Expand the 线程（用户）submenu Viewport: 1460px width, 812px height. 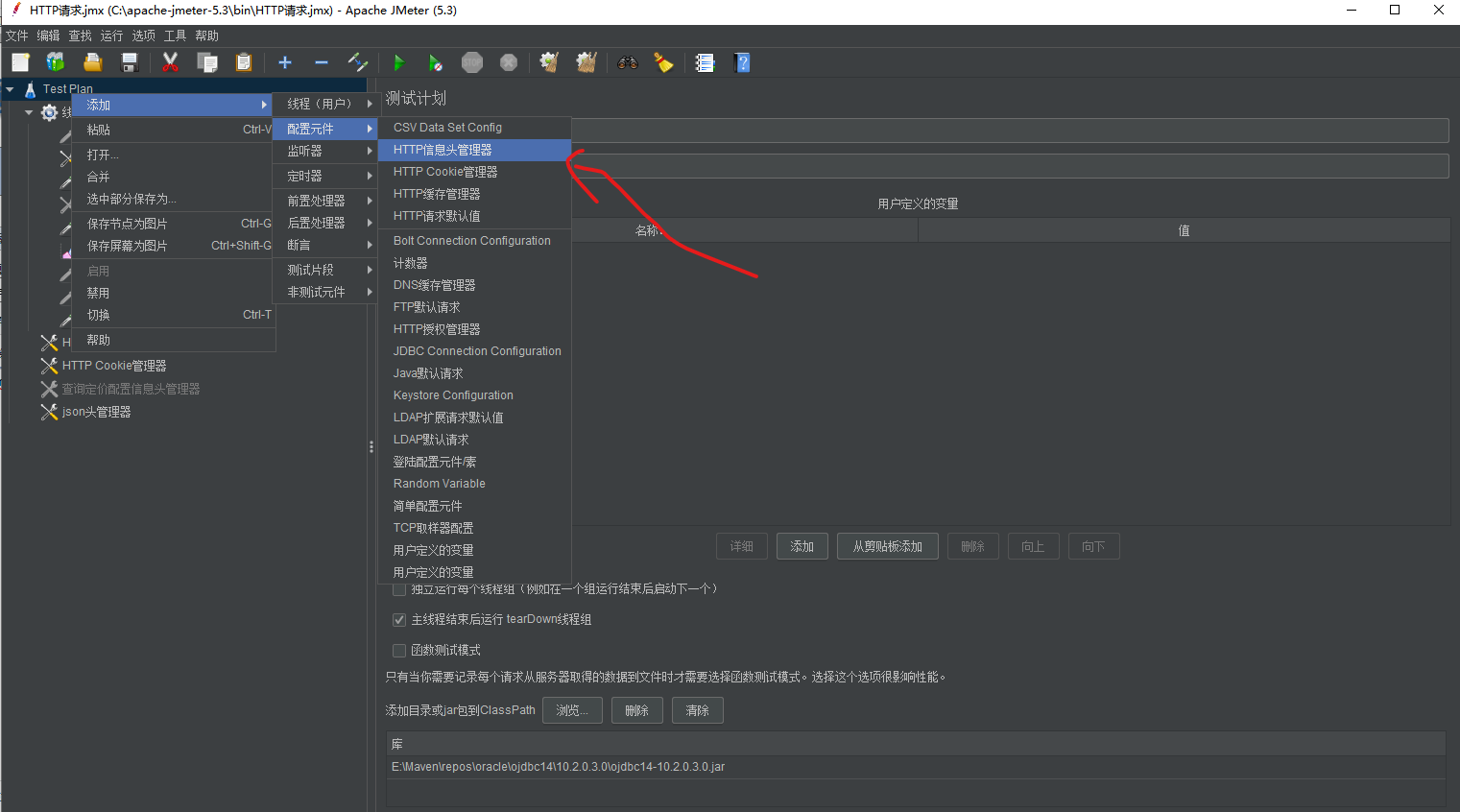325,104
